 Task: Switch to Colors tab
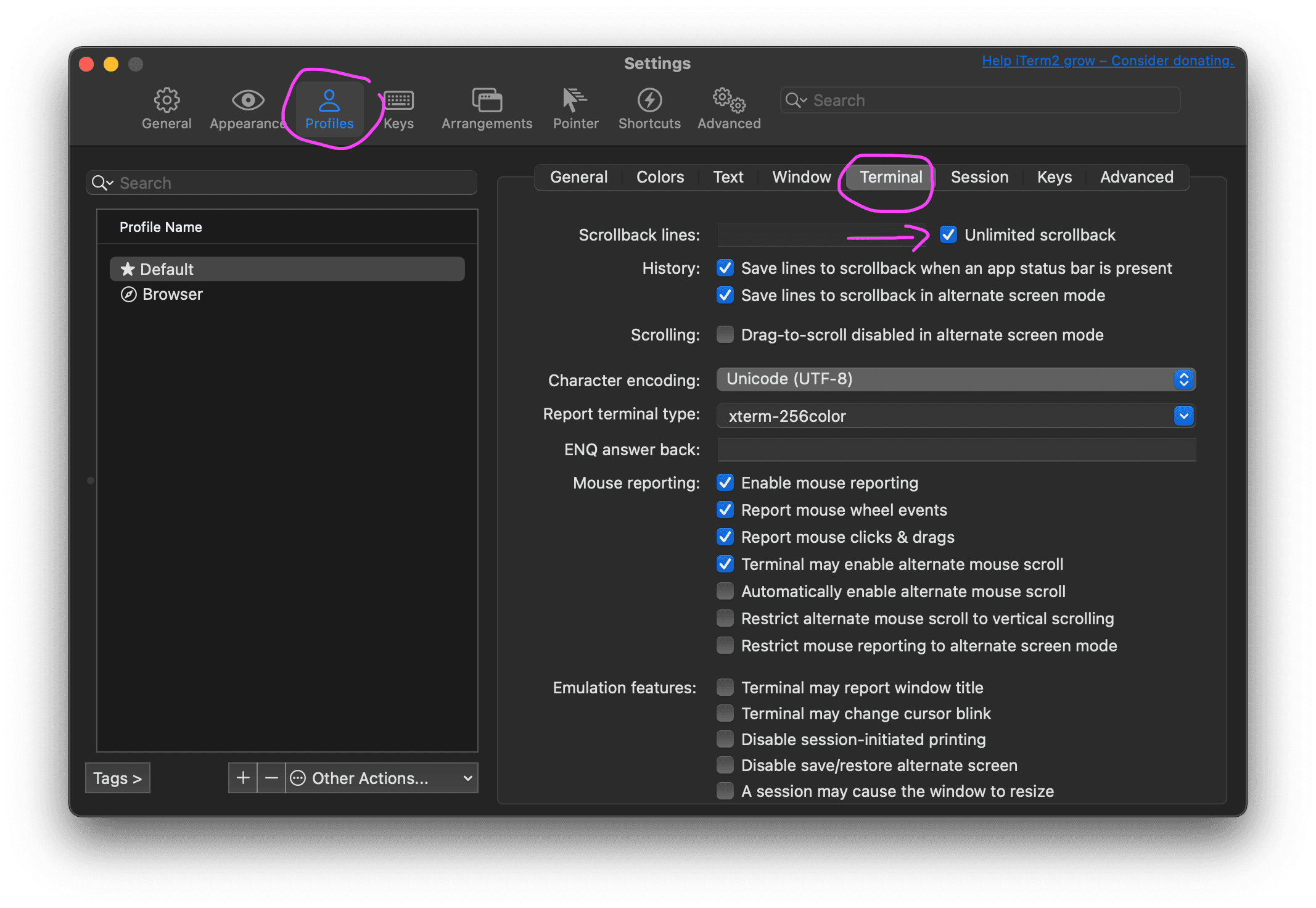click(x=660, y=177)
